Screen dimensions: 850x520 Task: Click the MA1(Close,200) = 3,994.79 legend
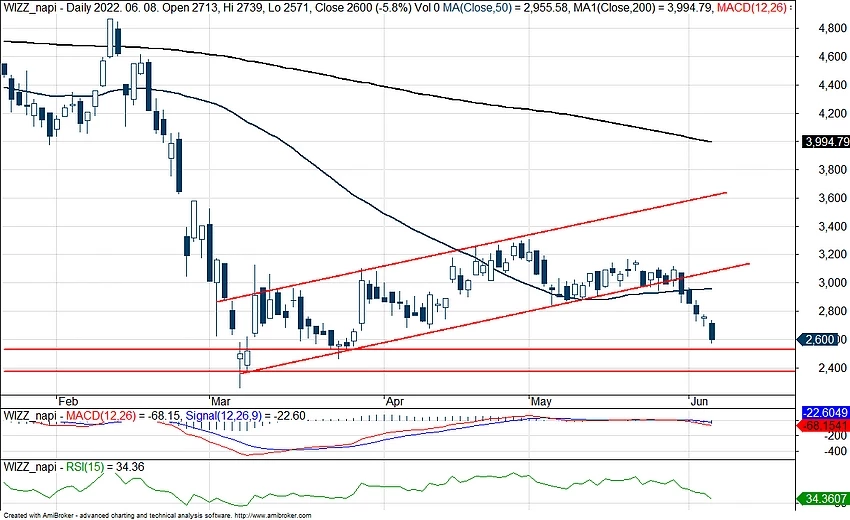click(x=644, y=7)
